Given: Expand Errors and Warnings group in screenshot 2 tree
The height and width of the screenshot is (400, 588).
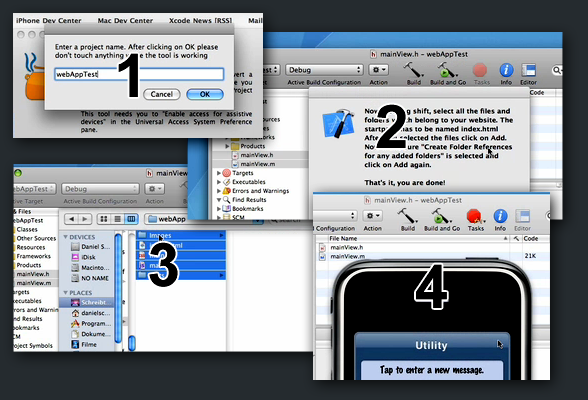Looking at the screenshot, I should pos(219,191).
